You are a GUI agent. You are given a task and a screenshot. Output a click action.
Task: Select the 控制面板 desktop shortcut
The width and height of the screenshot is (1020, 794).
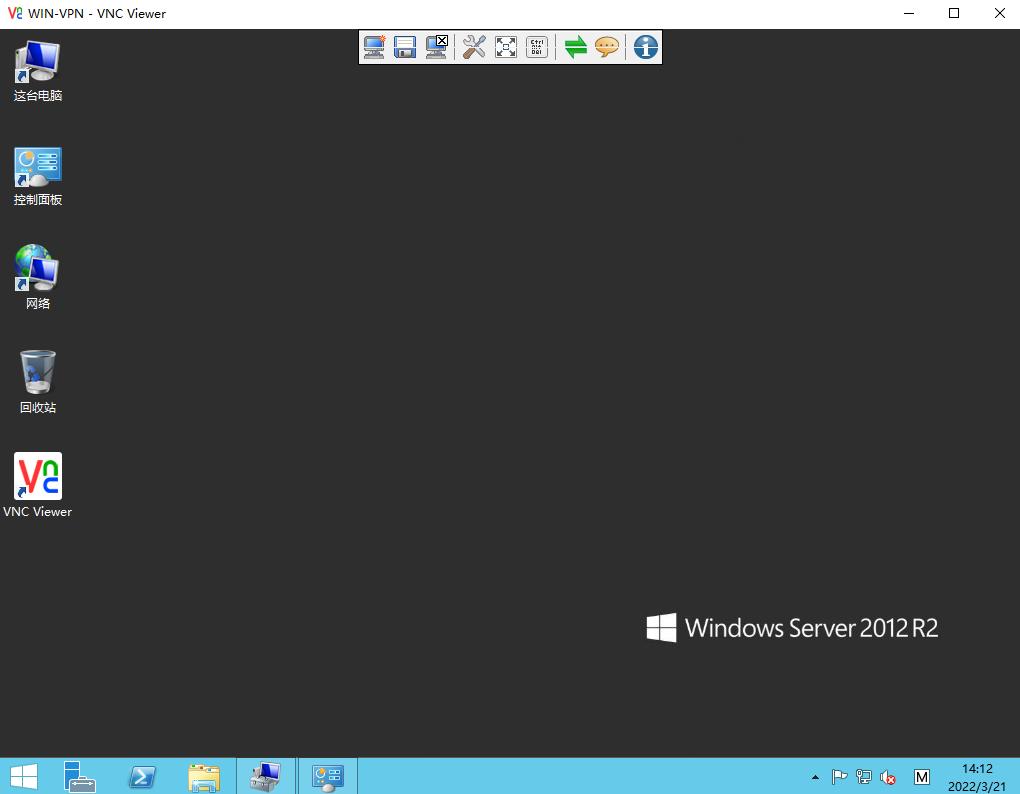coord(38,176)
